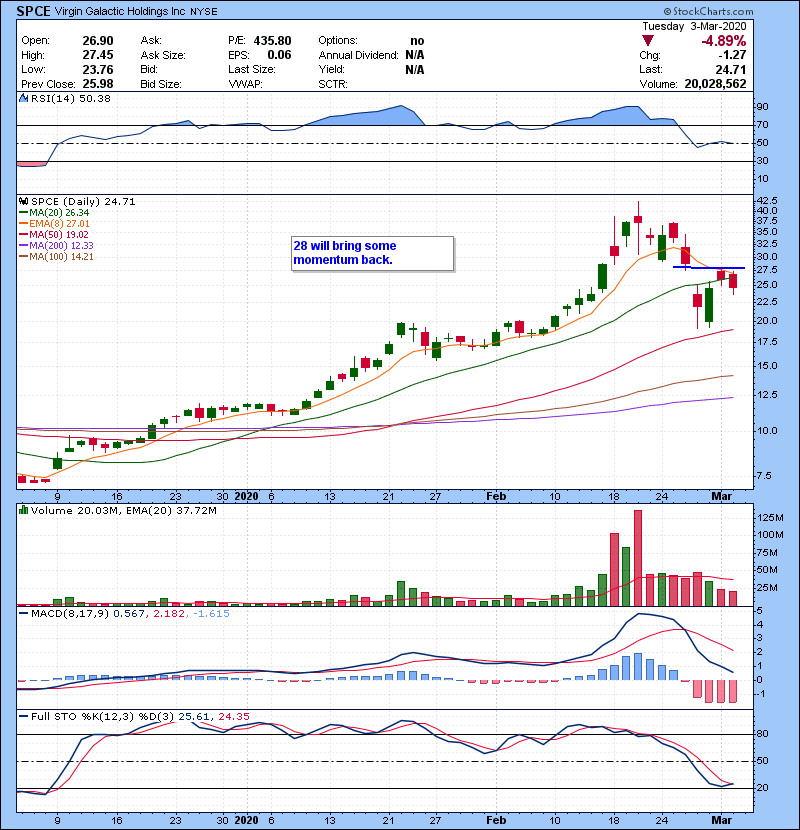Click the Virgin Galactic Holdings Inc name
The image size is (800, 830).
[x=120, y=11]
